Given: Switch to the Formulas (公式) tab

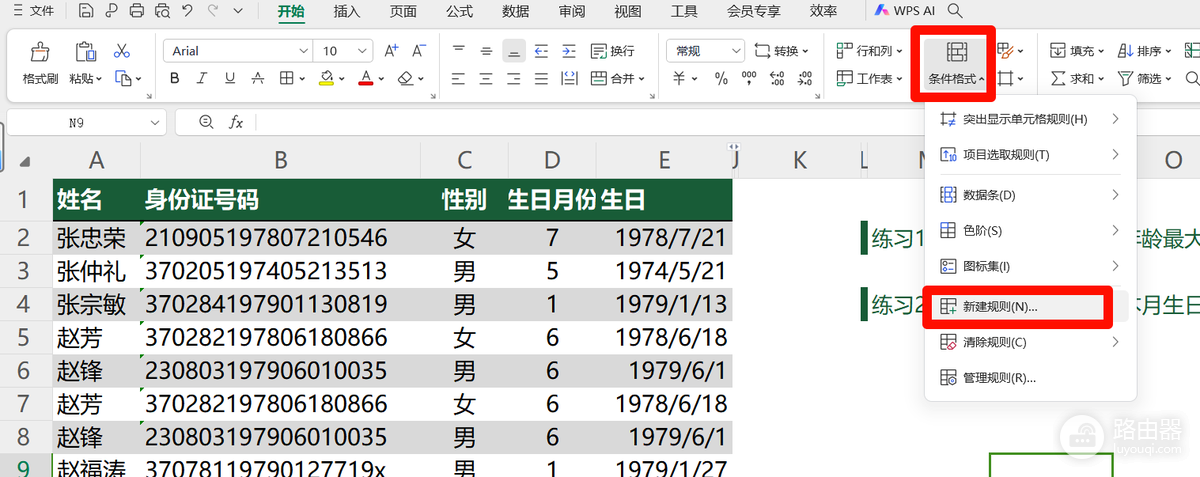Looking at the screenshot, I should coord(459,11).
